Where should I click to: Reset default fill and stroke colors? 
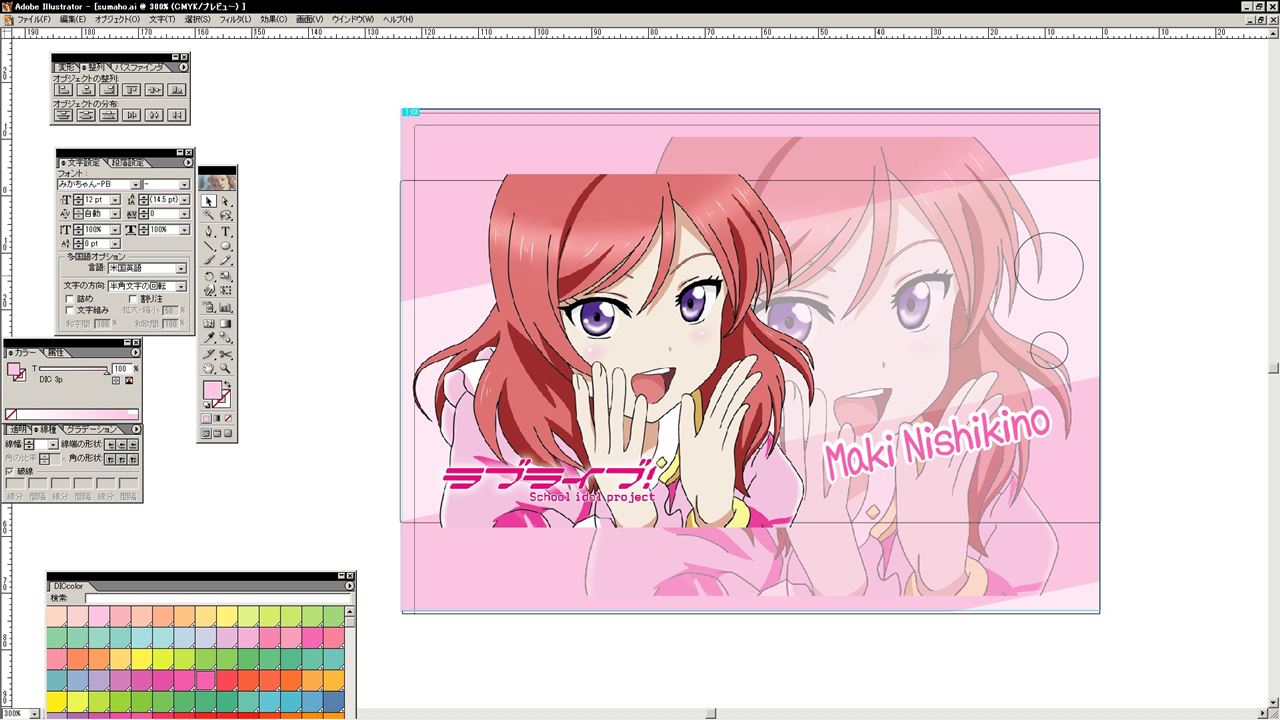pos(206,405)
